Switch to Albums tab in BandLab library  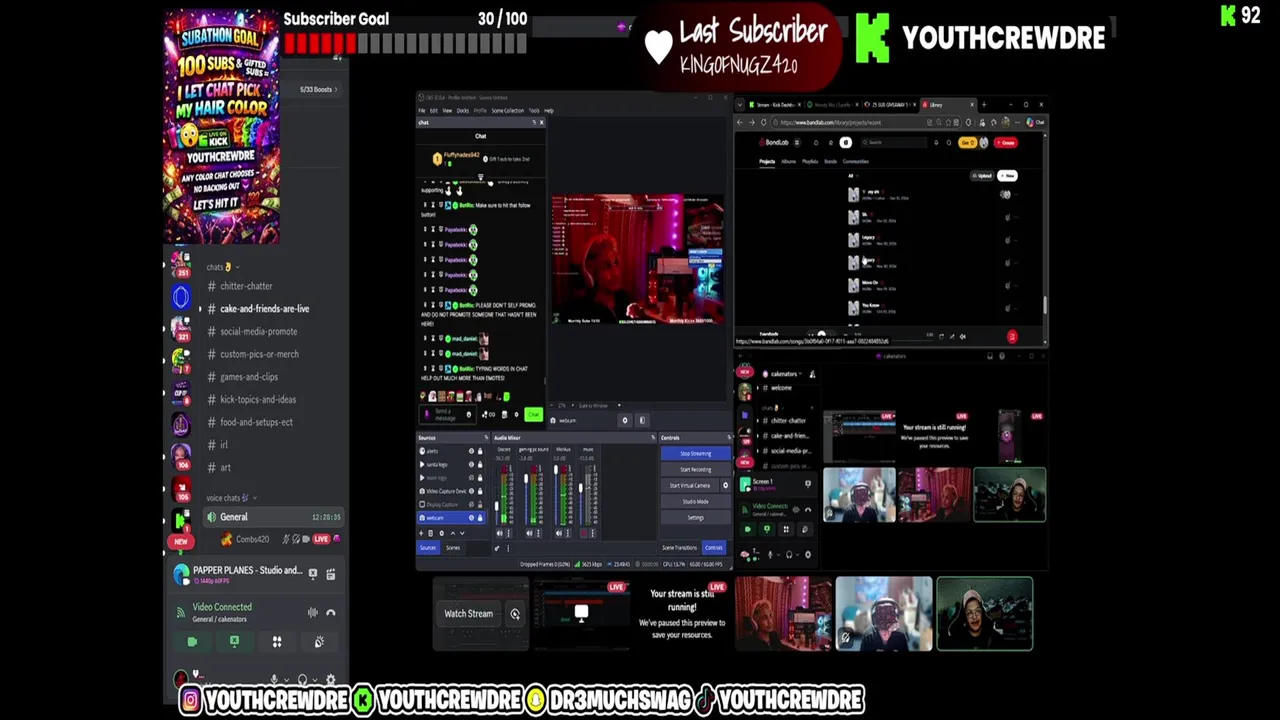coord(789,161)
